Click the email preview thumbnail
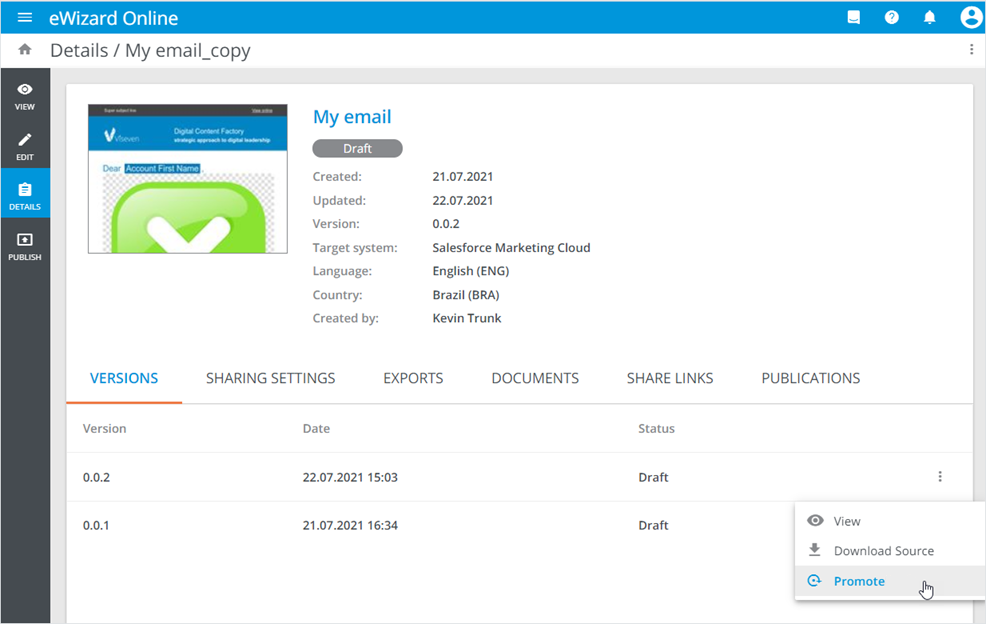This screenshot has width=987, height=624. tap(188, 179)
